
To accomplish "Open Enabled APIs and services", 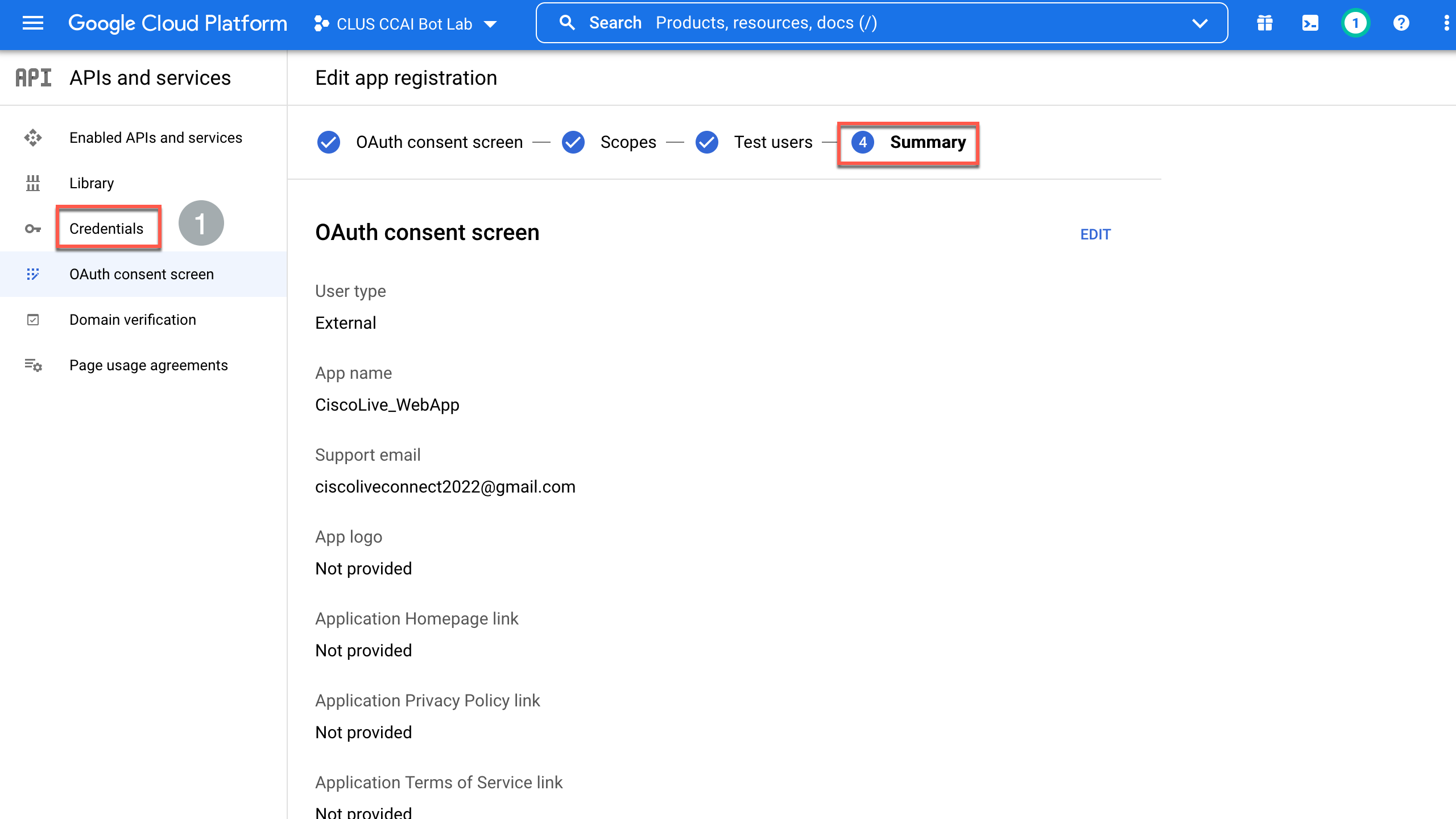I will click(x=143, y=138).
